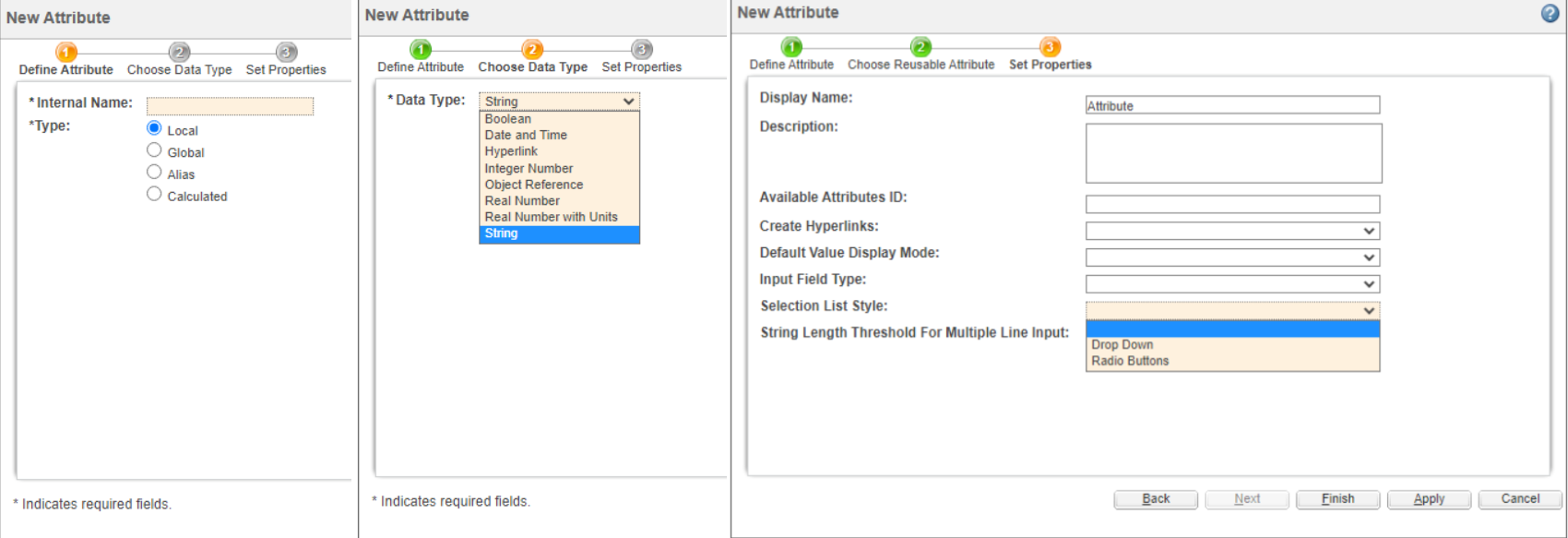Image resolution: width=1568 pixels, height=538 pixels.
Task: Click green step 2 Choose Reusable Attribute circle
Action: point(921,47)
